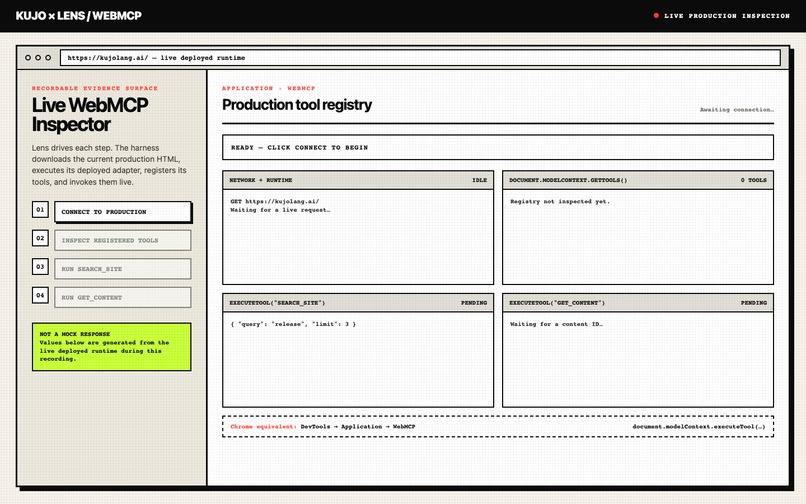Click the red live indicator dot
806x504 pixels.
click(656, 15)
